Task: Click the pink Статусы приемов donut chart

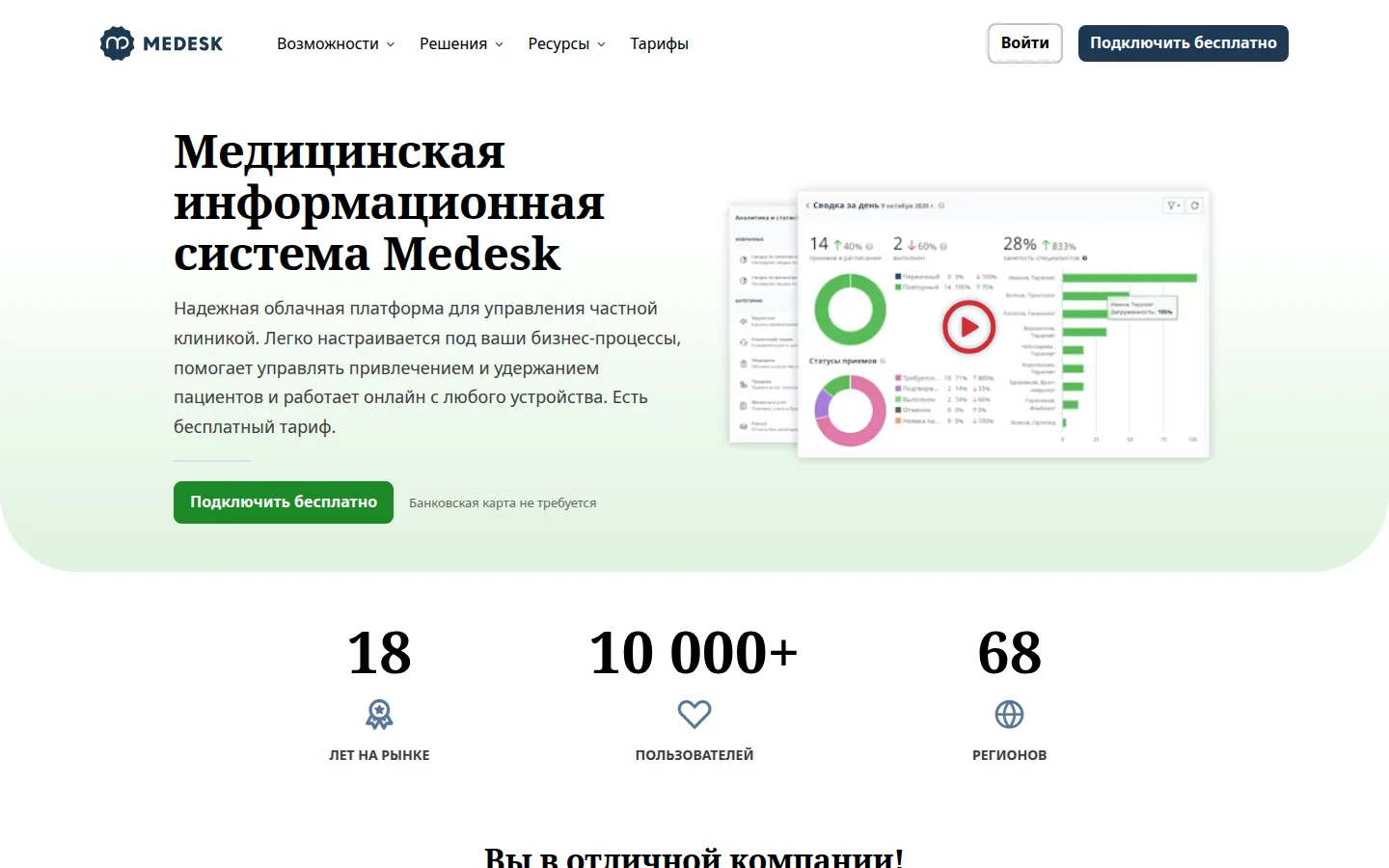Action: 850,410
